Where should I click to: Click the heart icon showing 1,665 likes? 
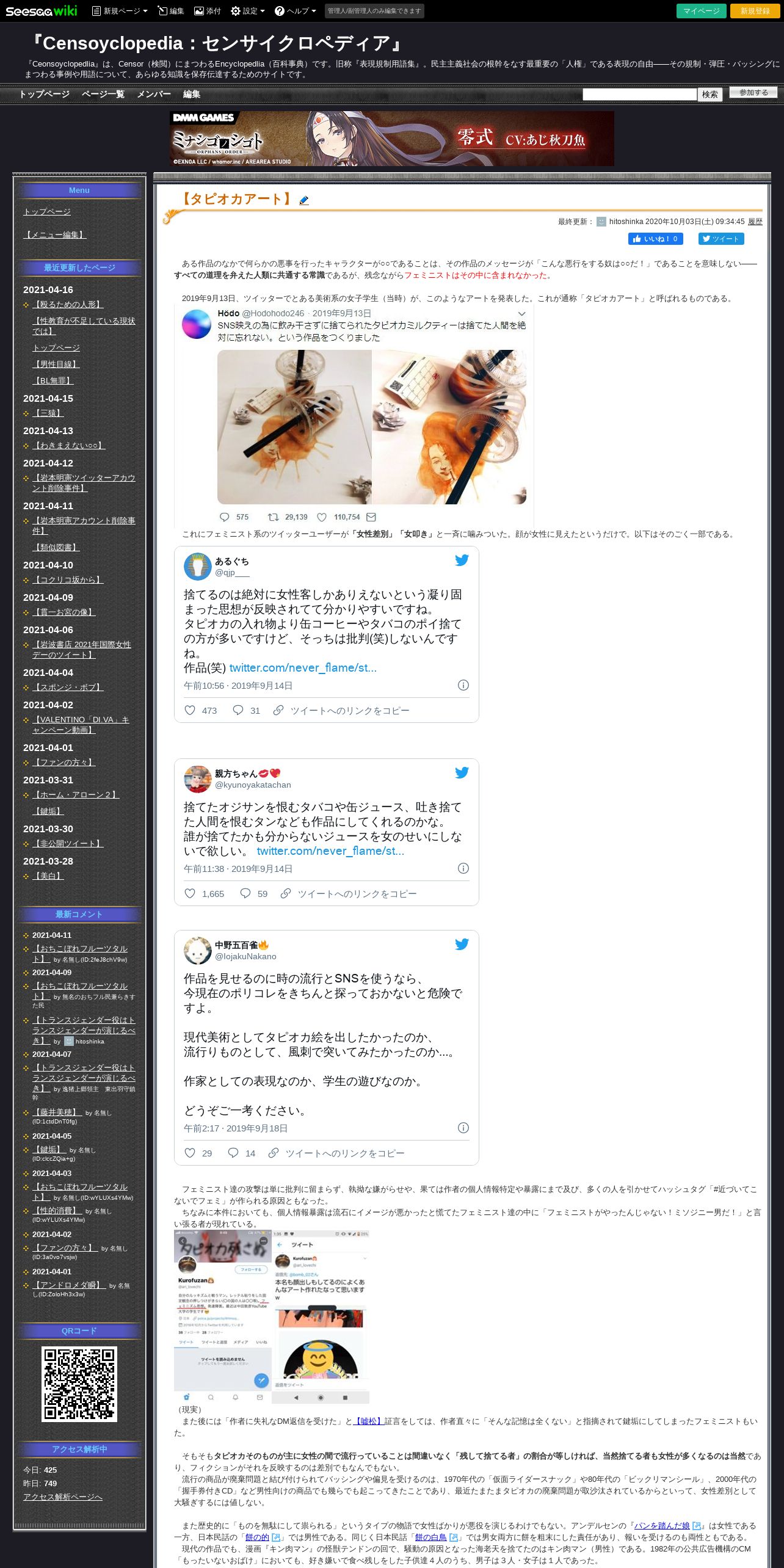click(190, 893)
